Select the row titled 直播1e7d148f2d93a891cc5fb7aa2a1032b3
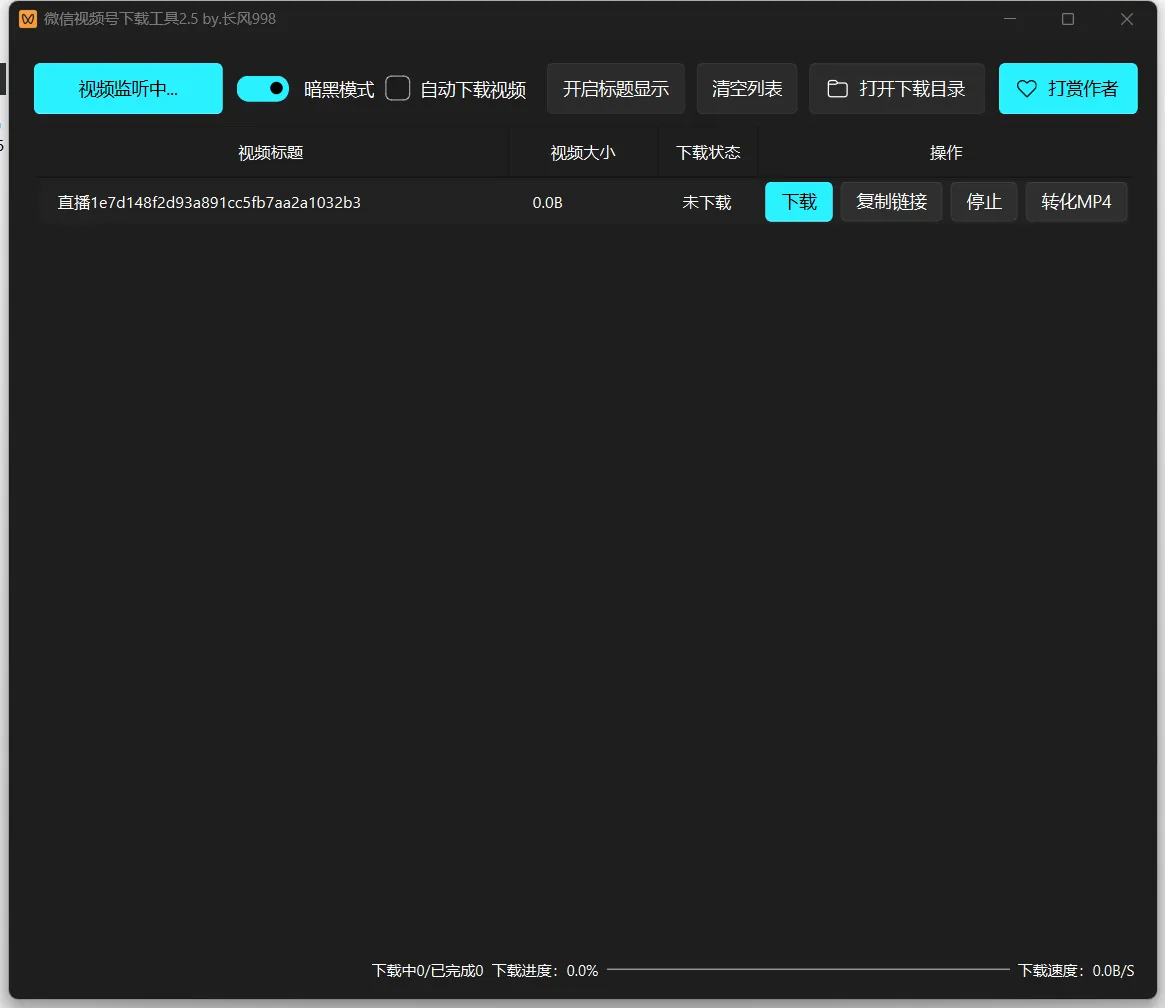Viewport: 1165px width, 1008px height. [209, 203]
